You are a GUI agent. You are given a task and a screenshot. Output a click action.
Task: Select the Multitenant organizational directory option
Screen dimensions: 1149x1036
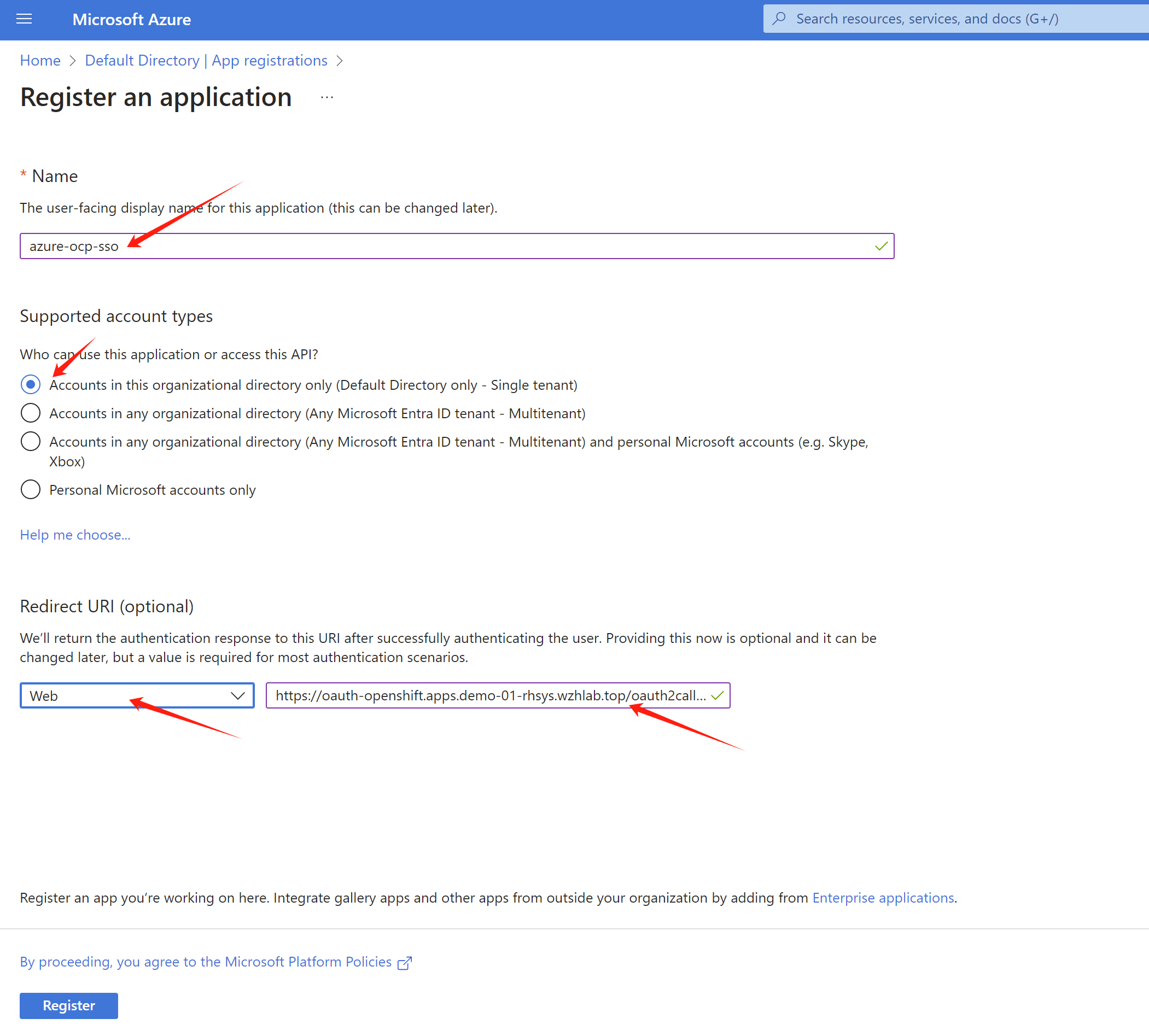[31, 413]
